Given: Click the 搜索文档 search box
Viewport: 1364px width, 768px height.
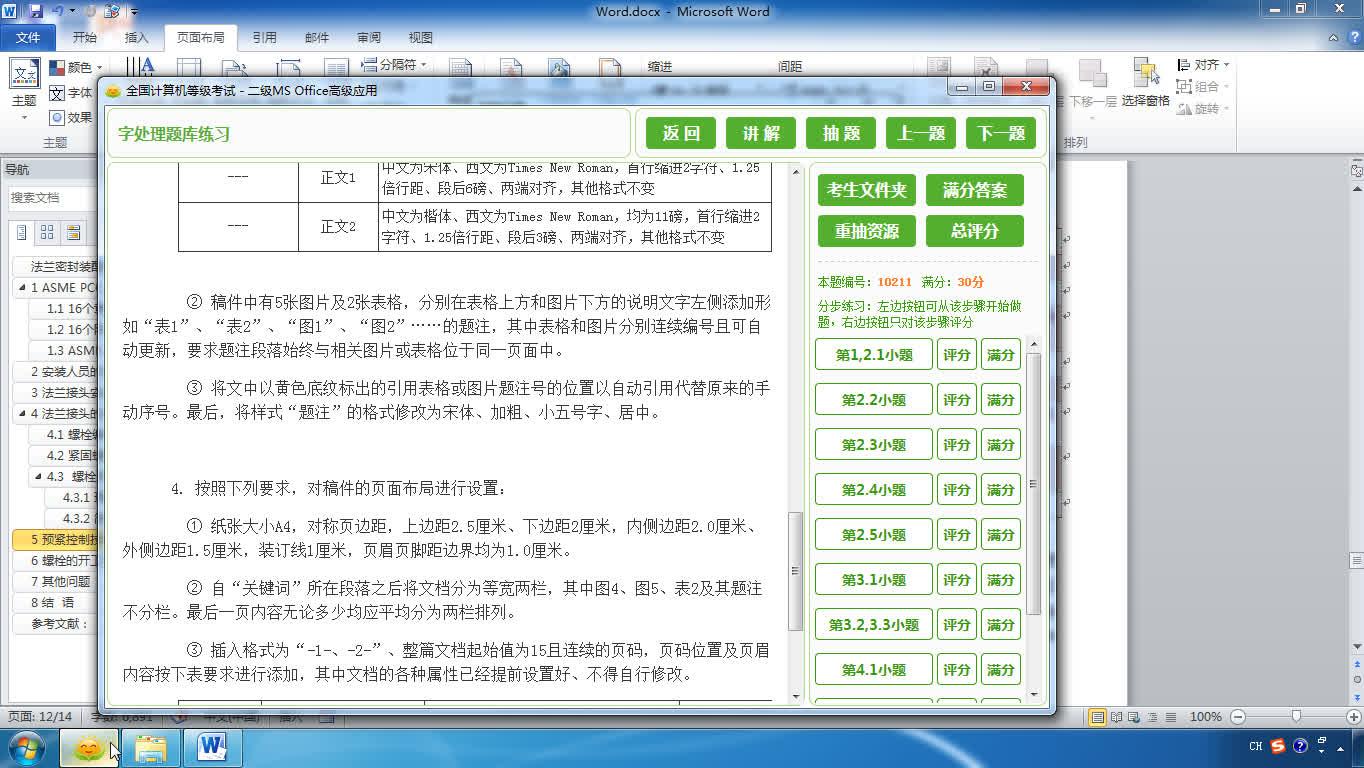Looking at the screenshot, I should (x=52, y=198).
